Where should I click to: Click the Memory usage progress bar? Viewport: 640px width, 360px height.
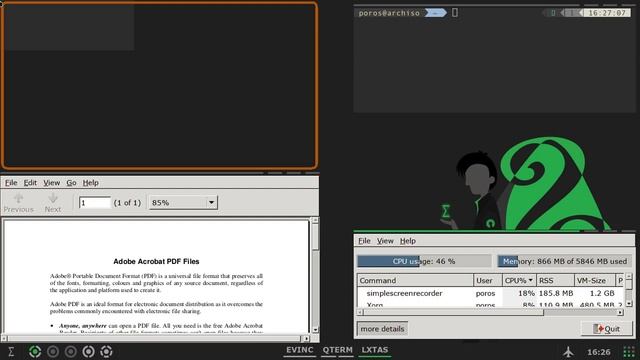click(x=565, y=261)
